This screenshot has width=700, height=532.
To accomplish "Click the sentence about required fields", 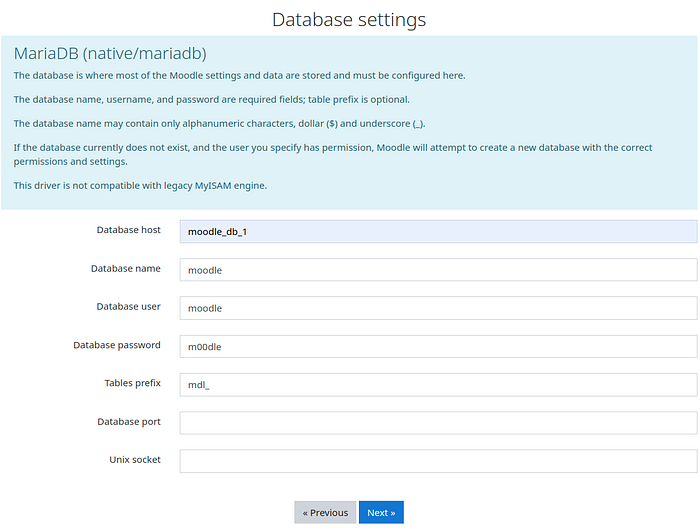I will click(212, 100).
